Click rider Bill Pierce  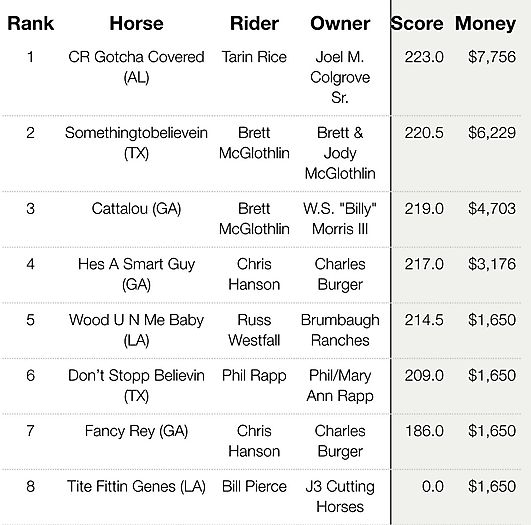(x=254, y=487)
